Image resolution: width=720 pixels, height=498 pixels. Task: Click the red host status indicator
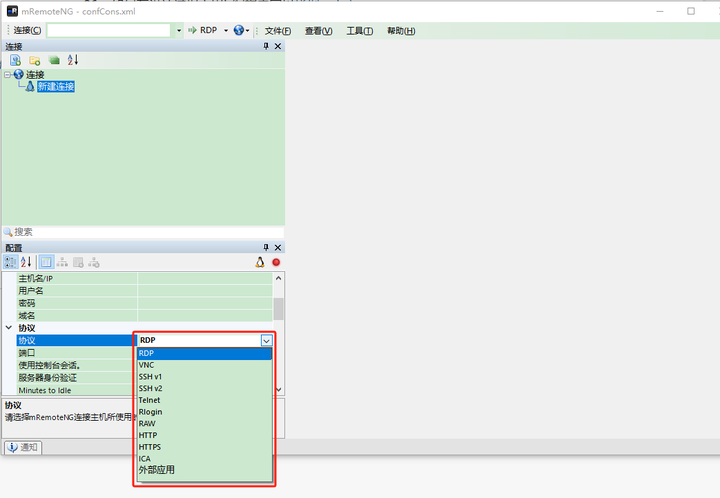(x=276, y=262)
